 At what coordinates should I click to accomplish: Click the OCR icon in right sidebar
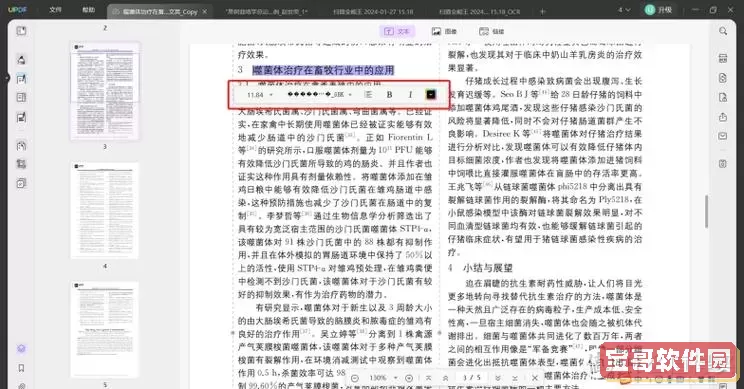tap(723, 58)
